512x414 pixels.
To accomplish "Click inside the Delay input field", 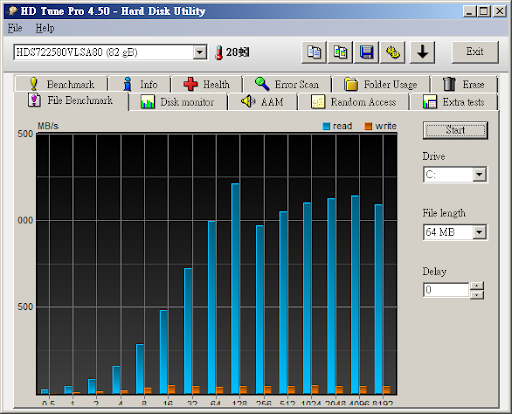I will point(446,290).
